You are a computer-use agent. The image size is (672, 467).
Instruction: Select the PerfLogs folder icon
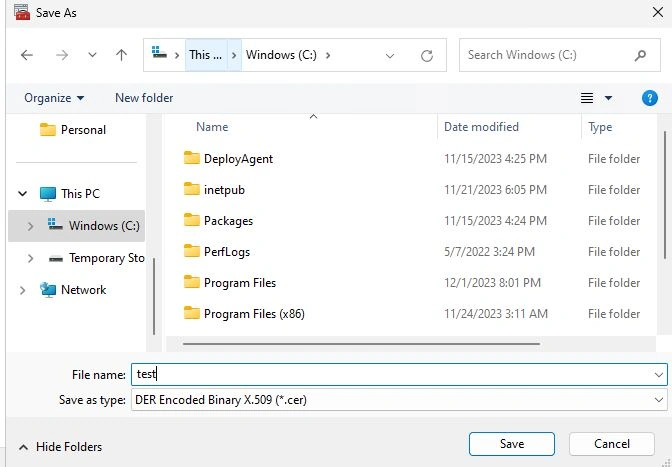click(192, 251)
